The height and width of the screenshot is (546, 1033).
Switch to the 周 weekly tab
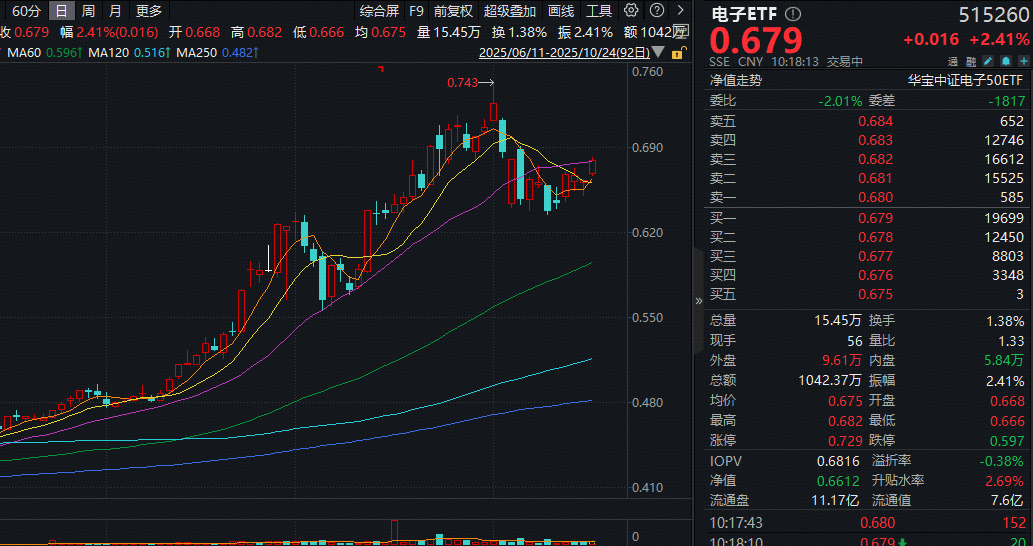(x=88, y=11)
